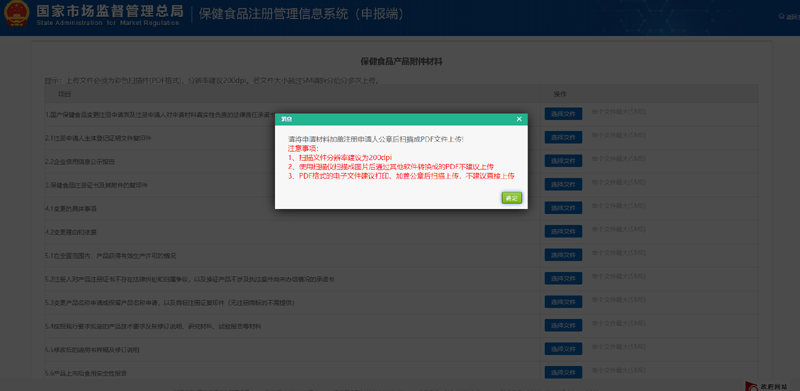Click row text 5.6产品上市后食用安全性报告
This screenshot has height=391, width=800.
[x=86, y=373]
